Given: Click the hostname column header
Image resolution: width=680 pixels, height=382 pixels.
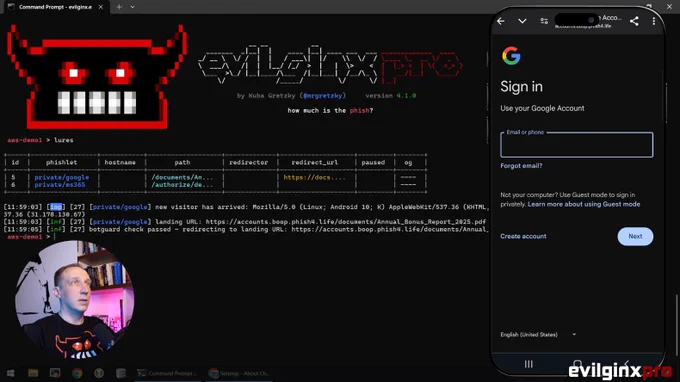Looking at the screenshot, I should [120, 163].
